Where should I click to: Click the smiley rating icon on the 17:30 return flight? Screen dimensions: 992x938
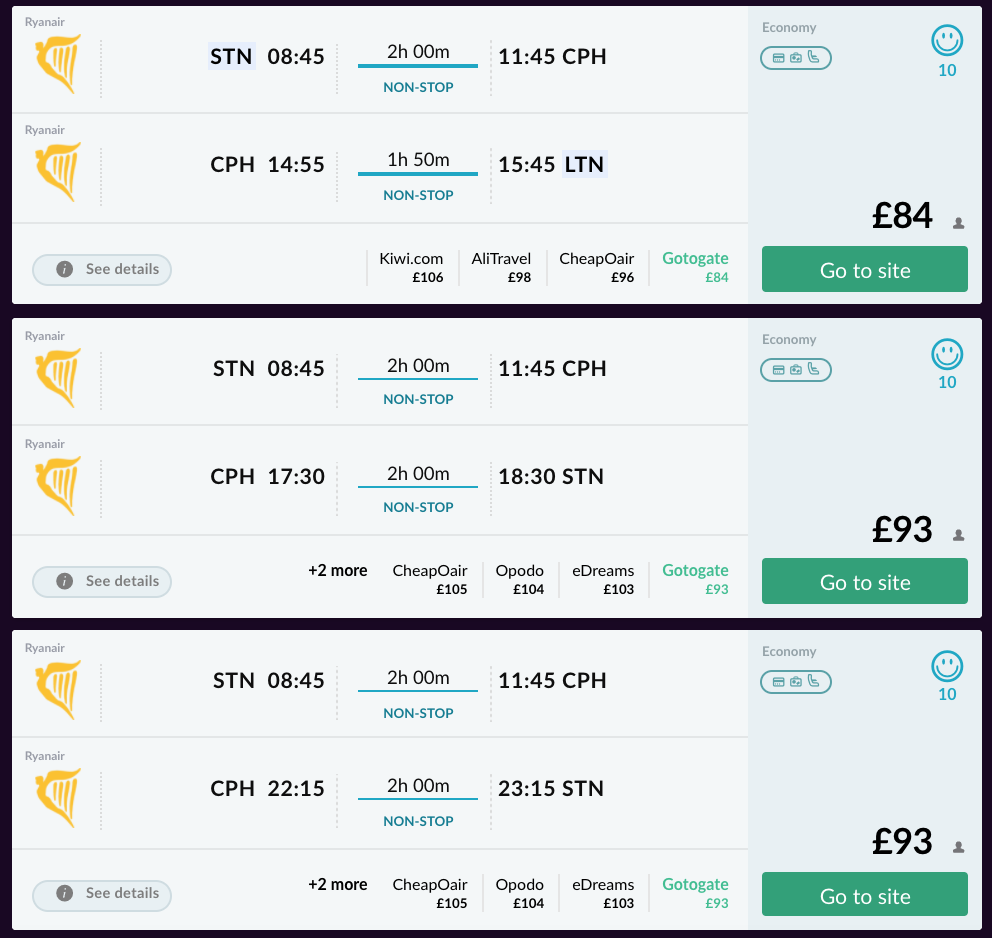pyautogui.click(x=946, y=354)
